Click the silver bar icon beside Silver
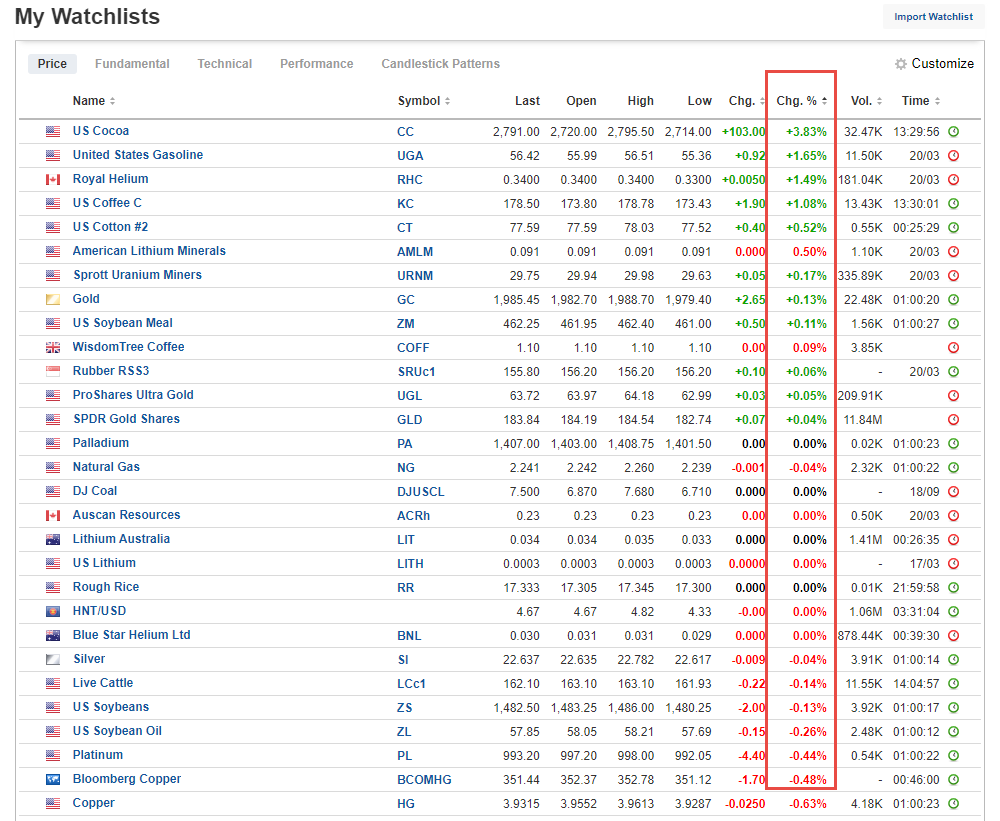Image resolution: width=1000 pixels, height=821 pixels. pos(53,660)
